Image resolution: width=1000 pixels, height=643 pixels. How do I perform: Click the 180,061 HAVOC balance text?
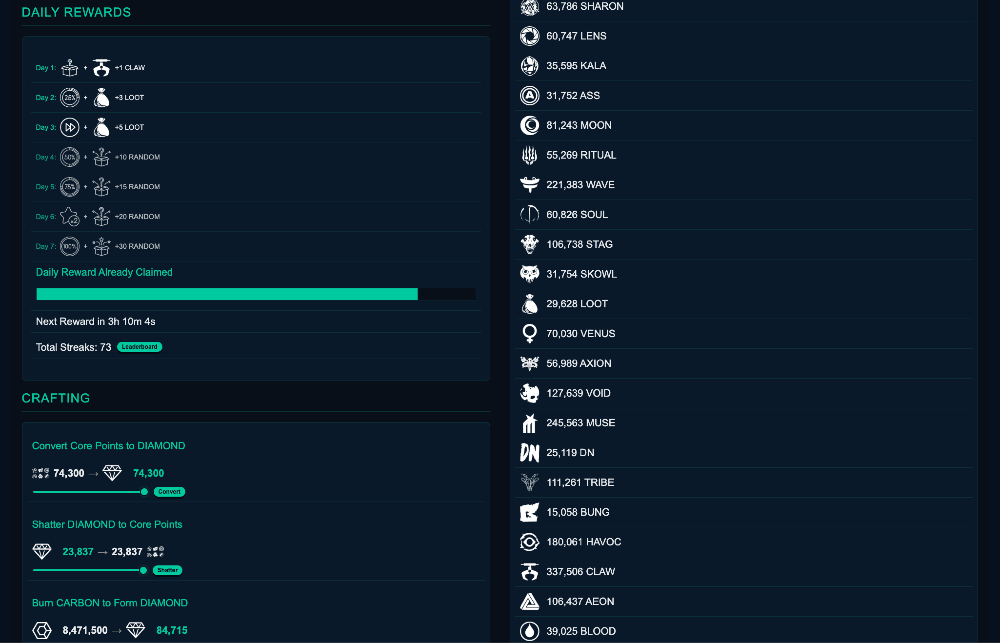coord(584,542)
